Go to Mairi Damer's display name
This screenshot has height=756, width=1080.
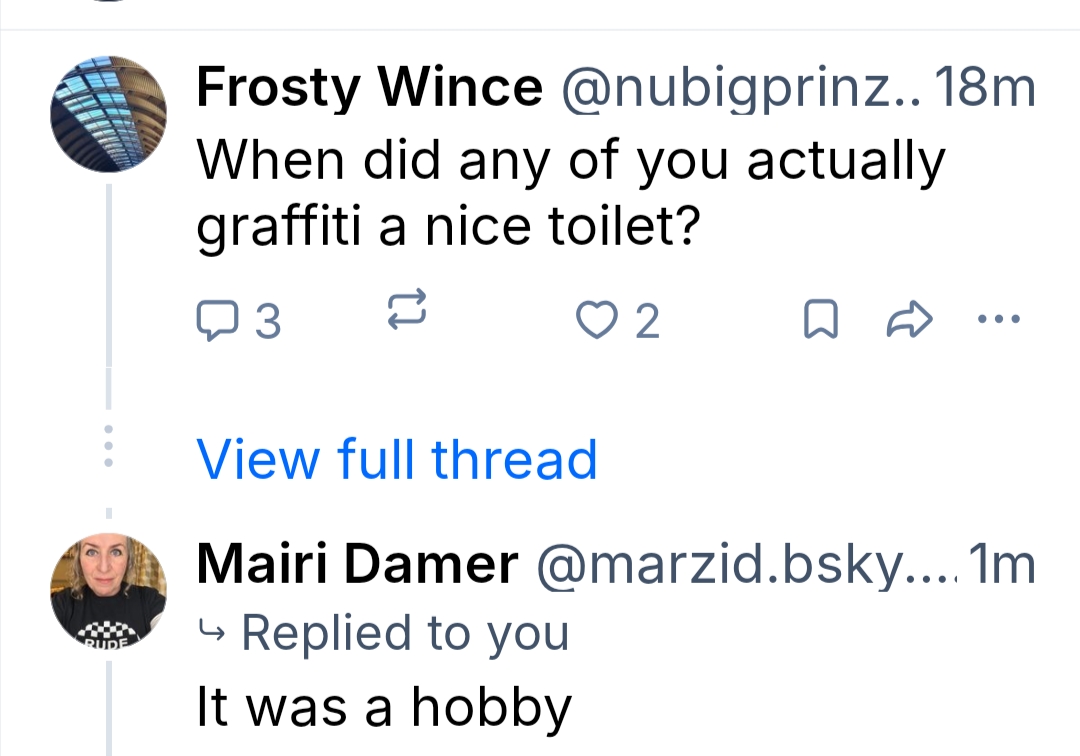pyautogui.click(x=357, y=565)
